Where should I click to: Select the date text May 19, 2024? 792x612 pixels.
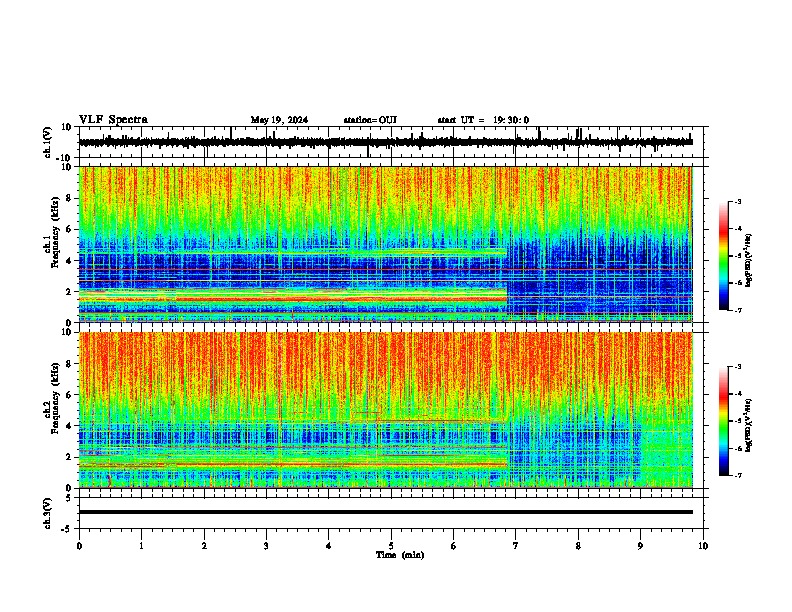[x=279, y=120]
